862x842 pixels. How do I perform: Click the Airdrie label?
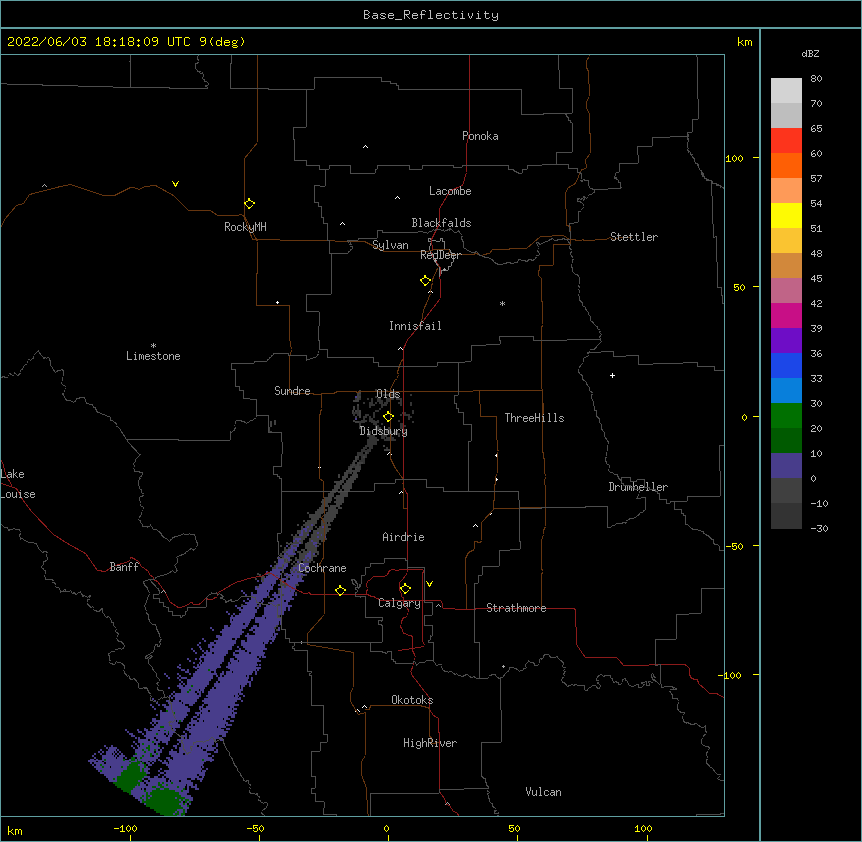403,537
